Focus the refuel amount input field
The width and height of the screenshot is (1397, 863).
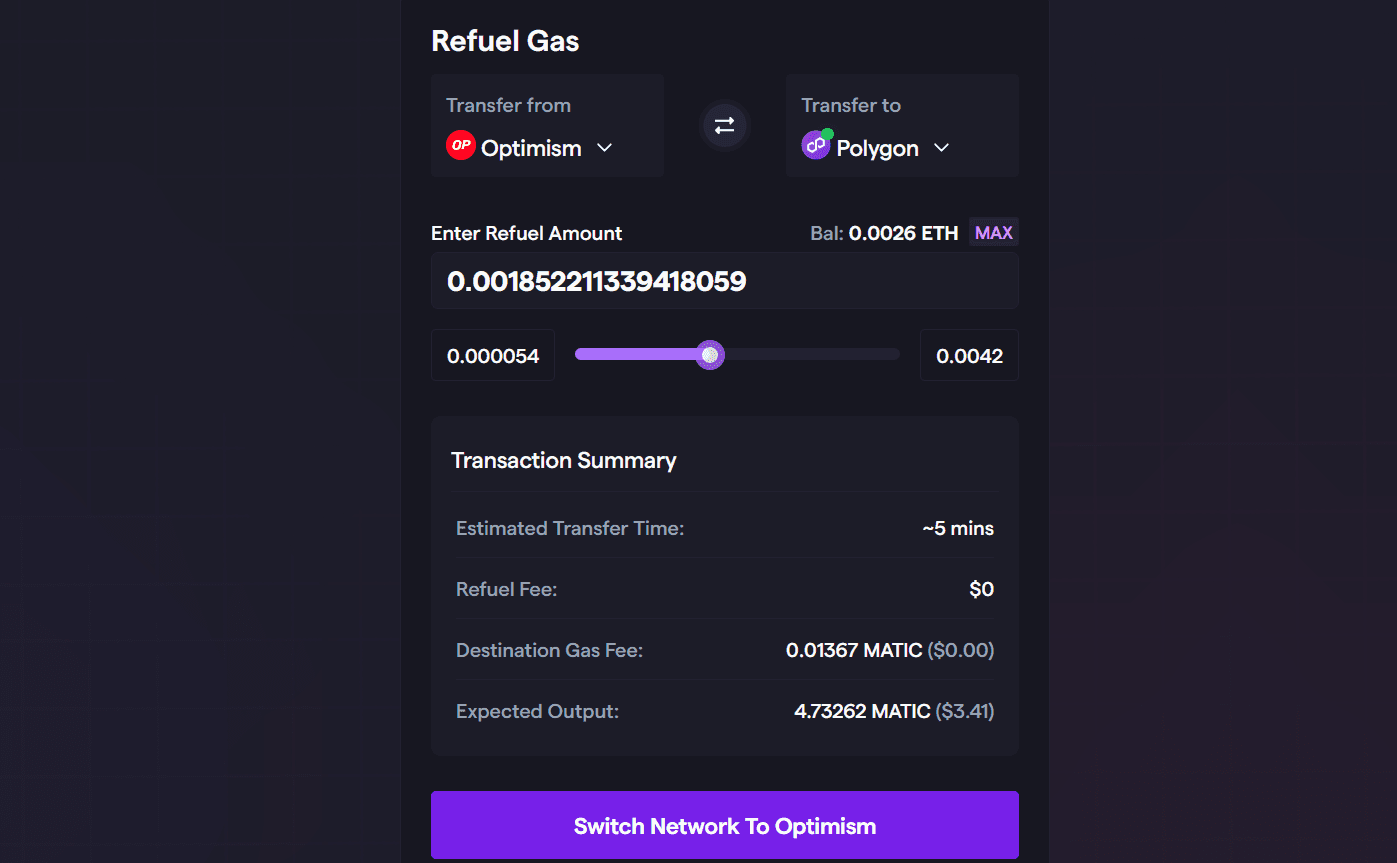click(724, 281)
